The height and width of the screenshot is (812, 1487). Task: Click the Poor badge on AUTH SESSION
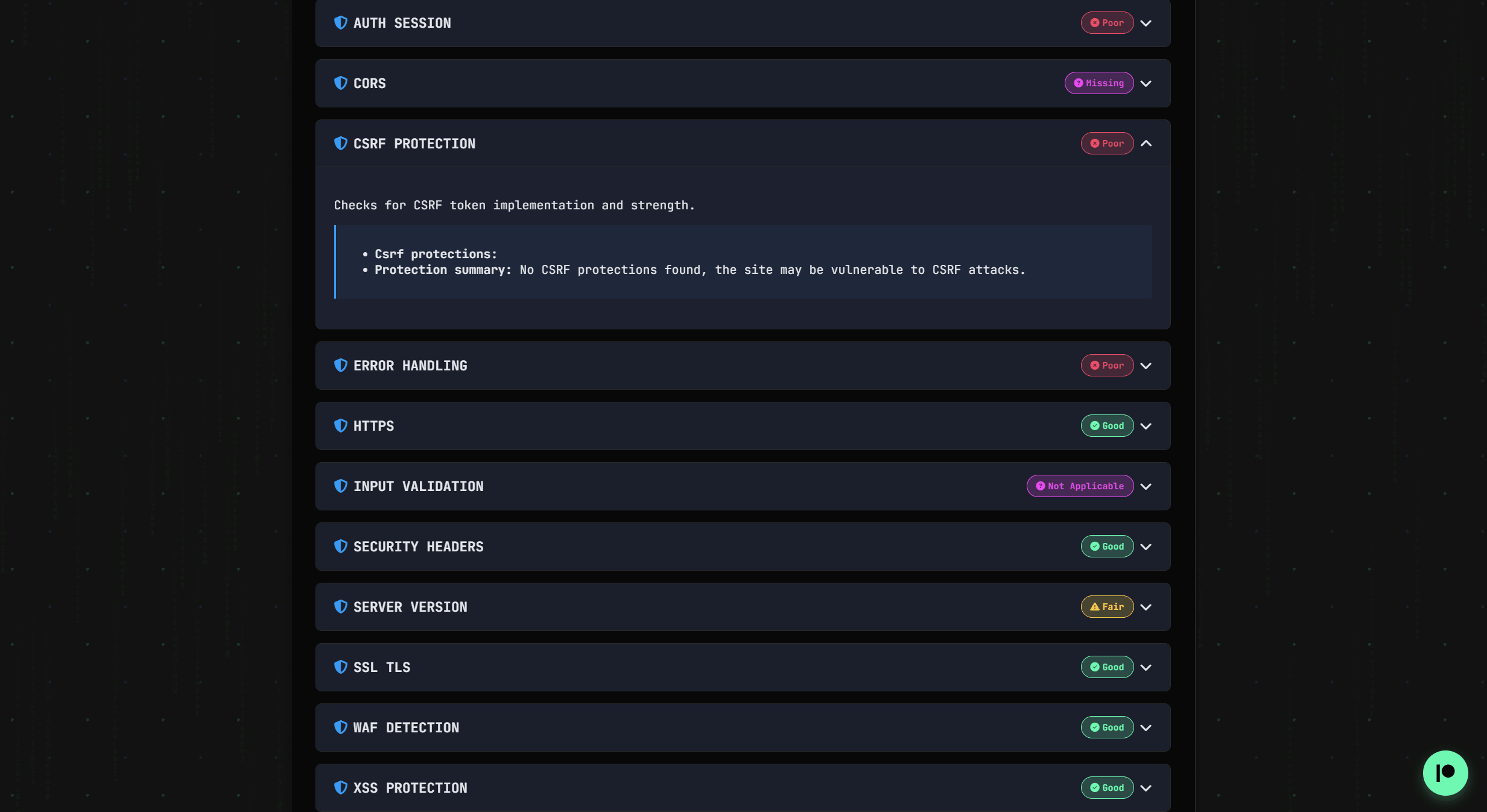click(1107, 23)
